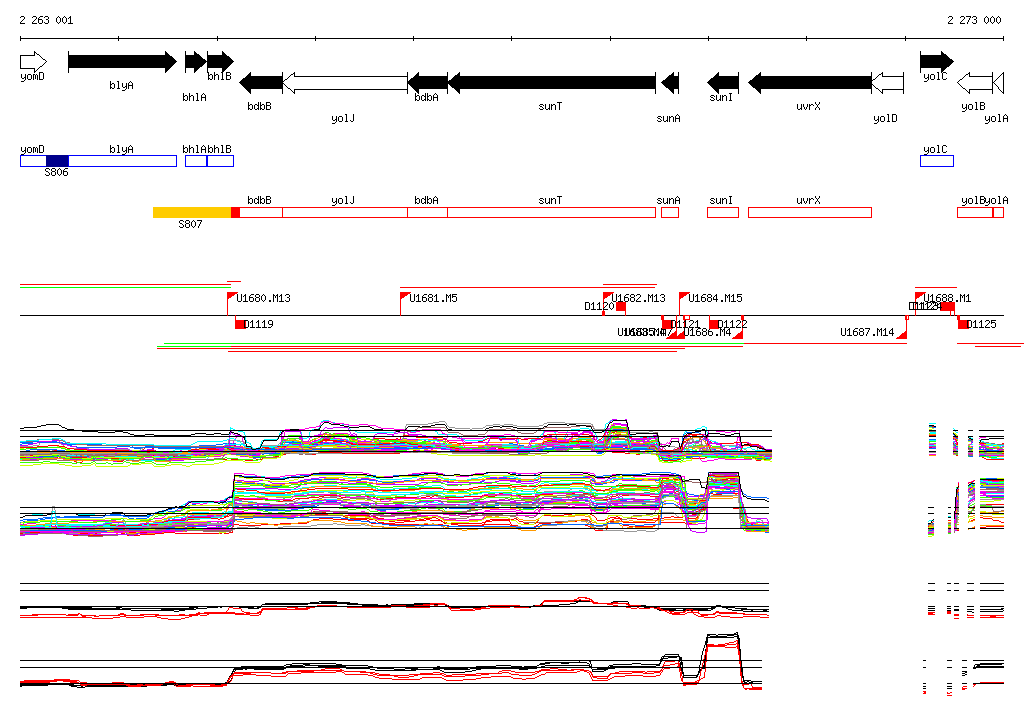Screen dimensions: 1024x714
Task: Click the black sunI gene arrow
Action: (723, 82)
